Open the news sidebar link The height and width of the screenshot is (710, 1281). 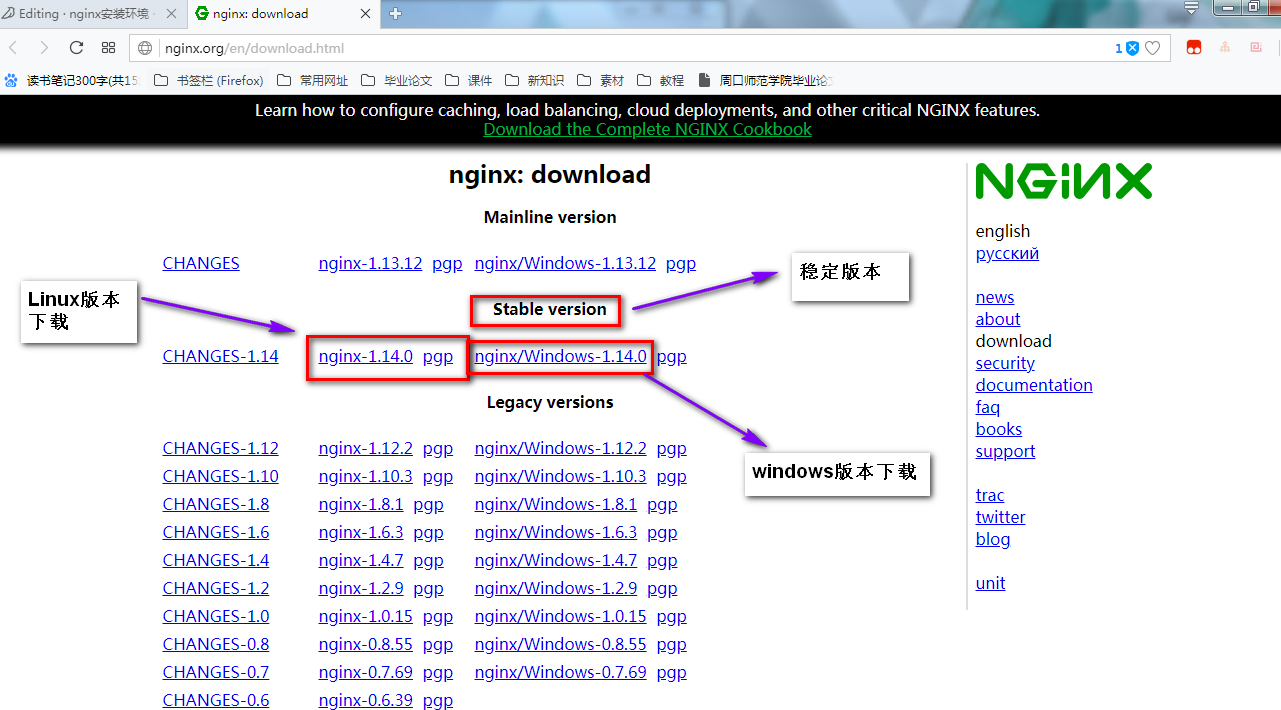pos(995,297)
